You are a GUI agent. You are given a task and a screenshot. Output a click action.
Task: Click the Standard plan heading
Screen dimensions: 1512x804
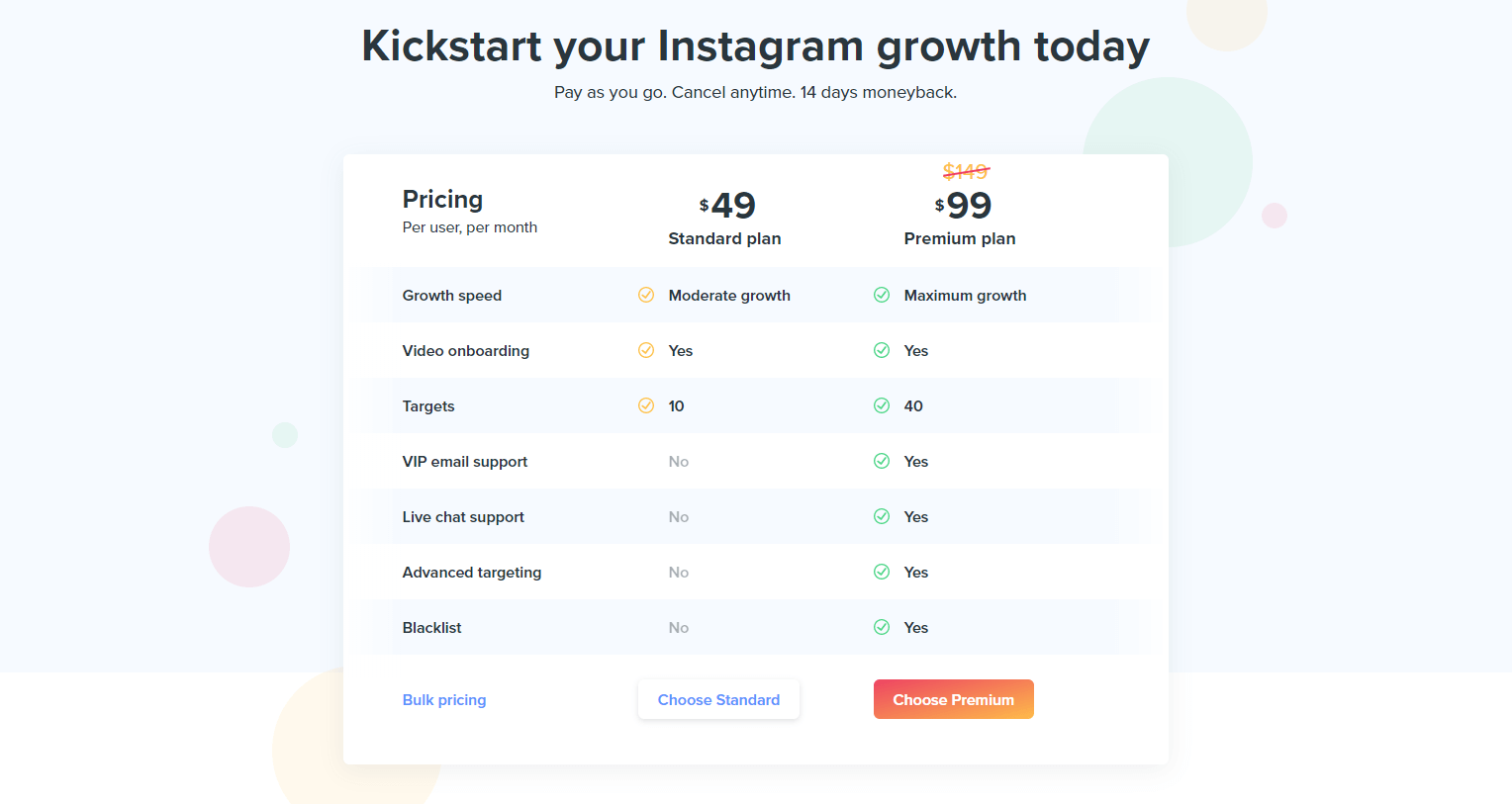(724, 238)
